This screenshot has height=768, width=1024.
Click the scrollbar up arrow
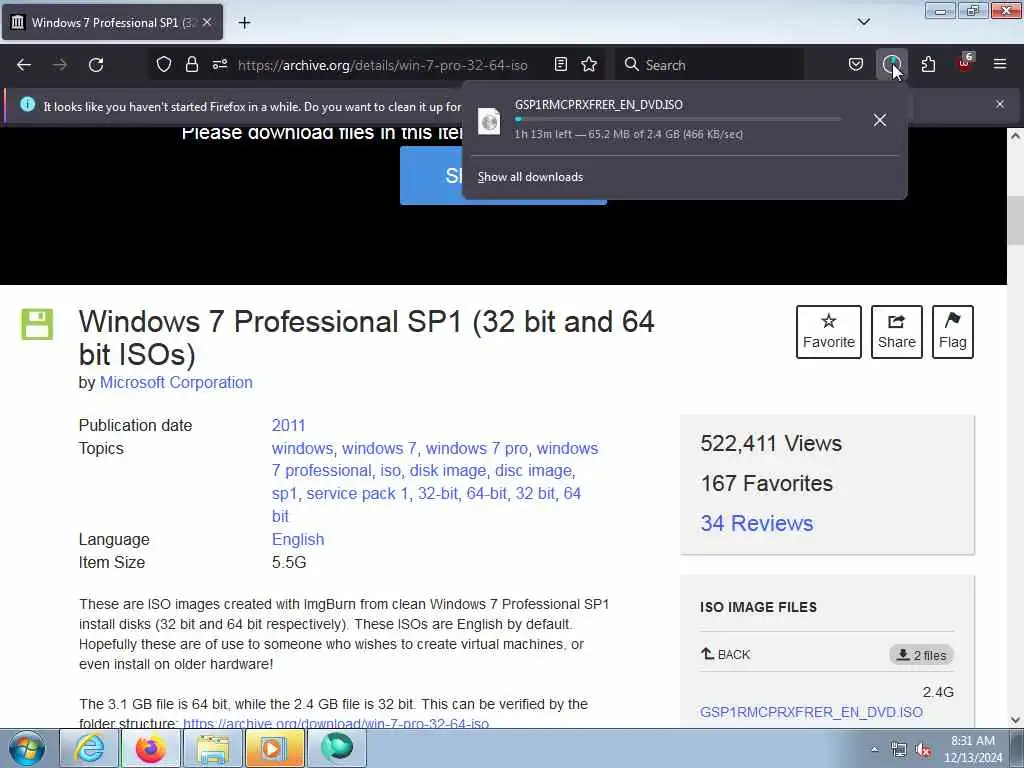pyautogui.click(x=1015, y=136)
